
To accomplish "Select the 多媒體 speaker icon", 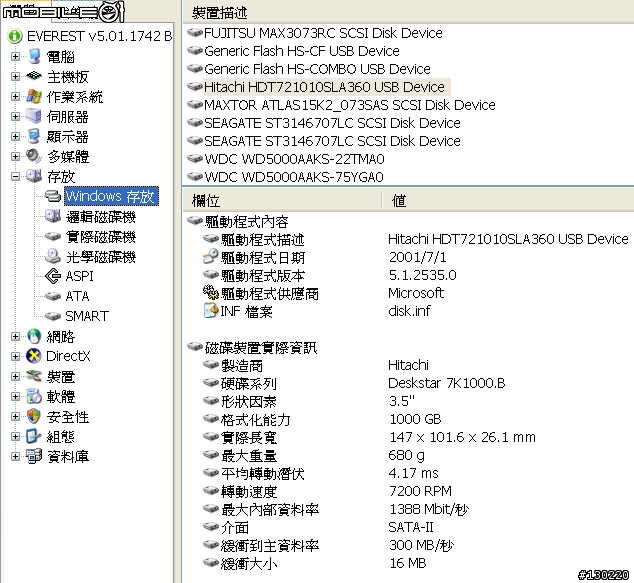I will point(34,156).
